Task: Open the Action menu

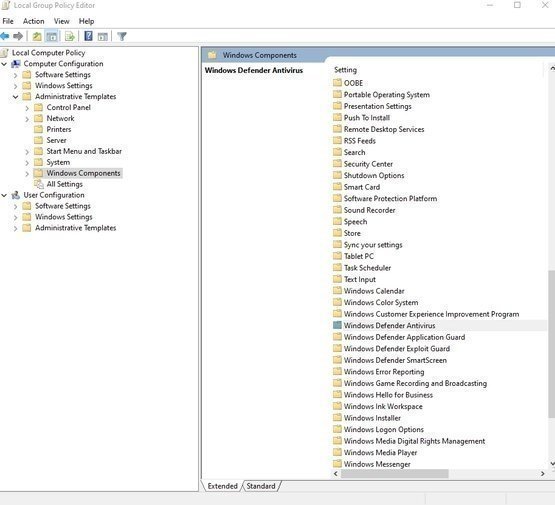Action: [x=34, y=21]
